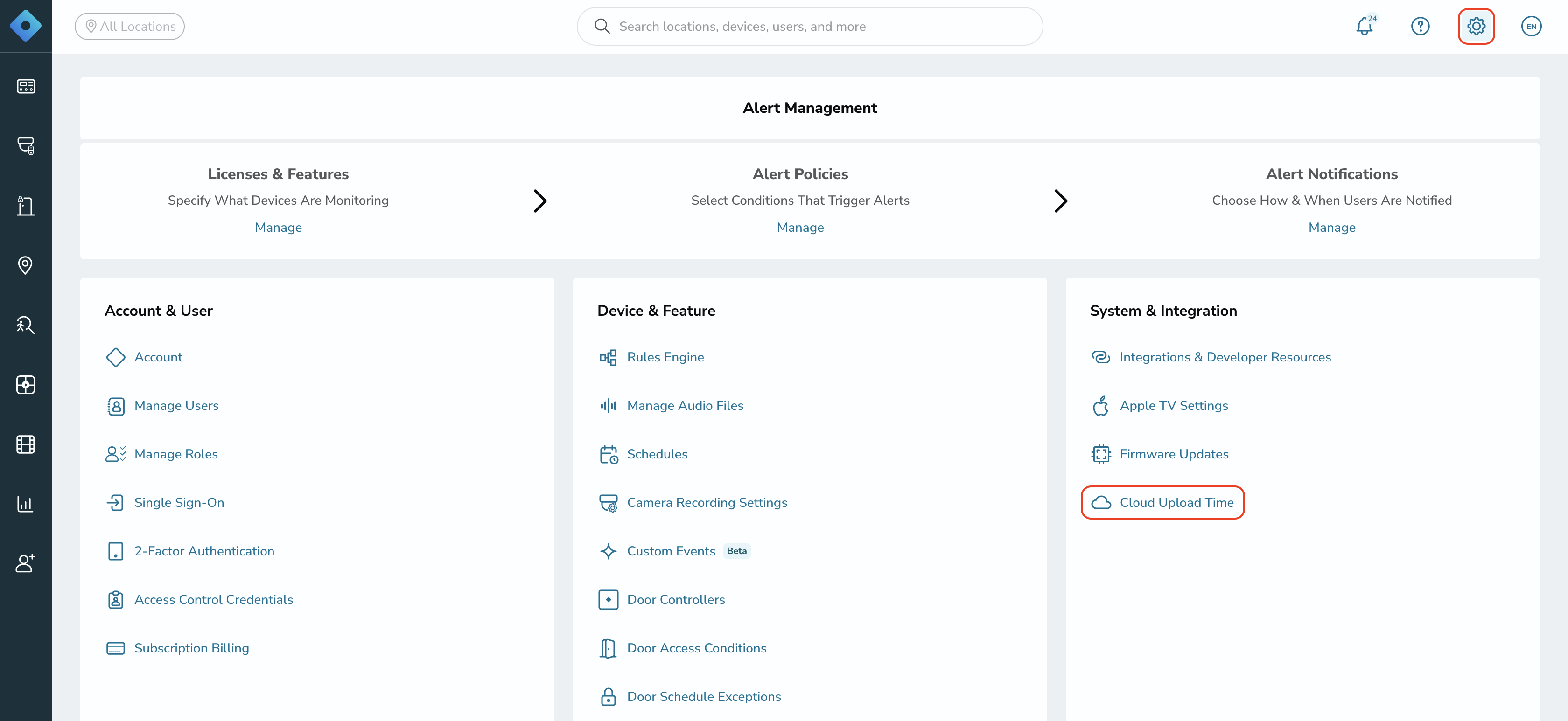This screenshot has width=1568, height=721.
Task: Click the Account diamond icon
Action: click(116, 357)
